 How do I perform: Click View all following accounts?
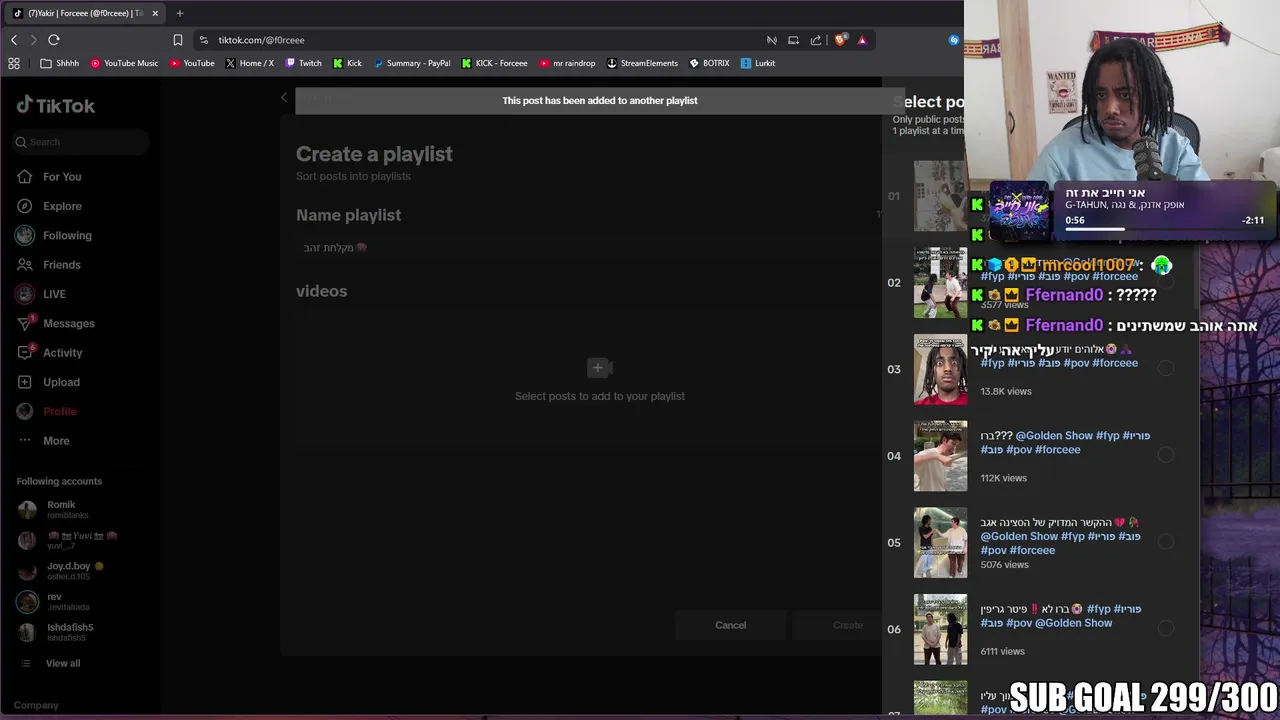62,663
